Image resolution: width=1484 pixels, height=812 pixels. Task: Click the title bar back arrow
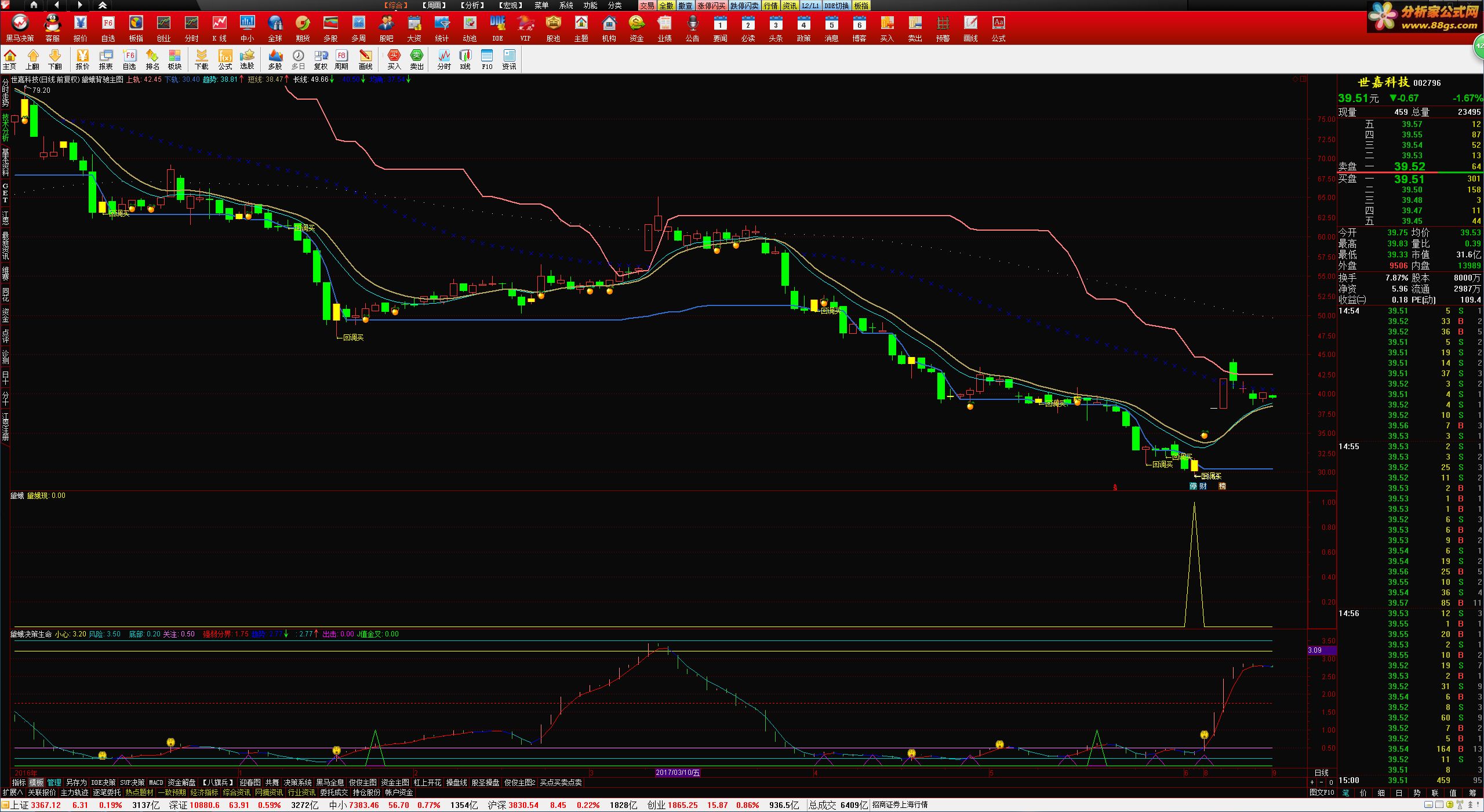click(56, 5)
